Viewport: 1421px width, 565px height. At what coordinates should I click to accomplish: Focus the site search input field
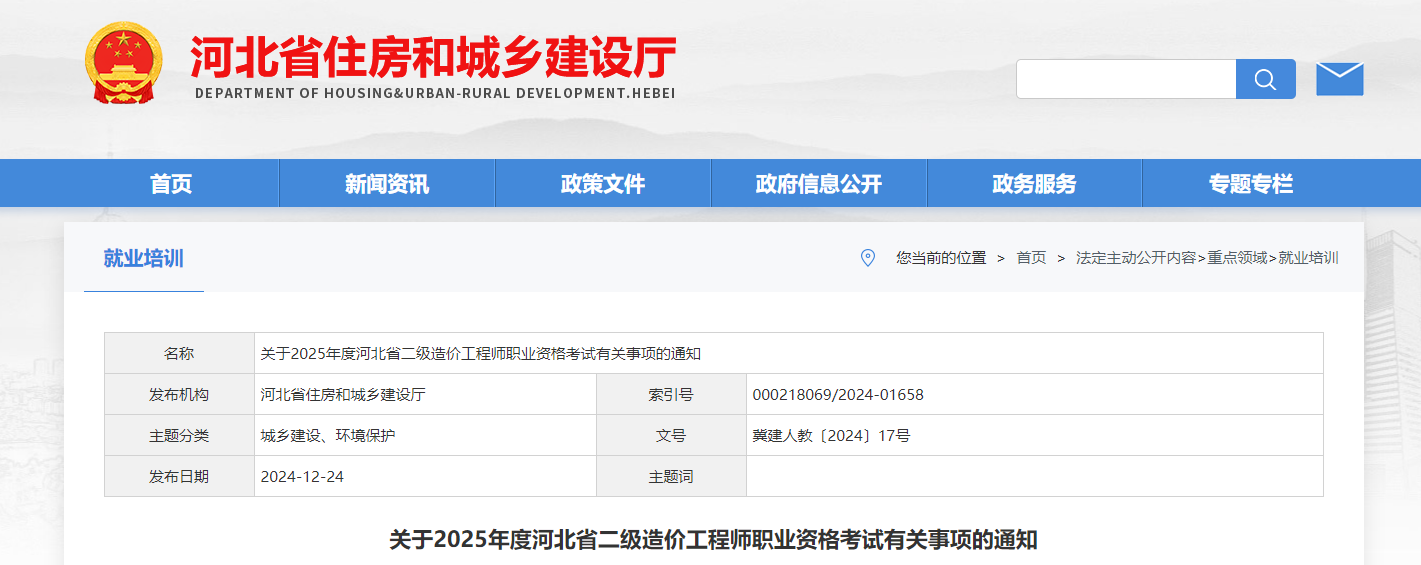coord(1126,79)
